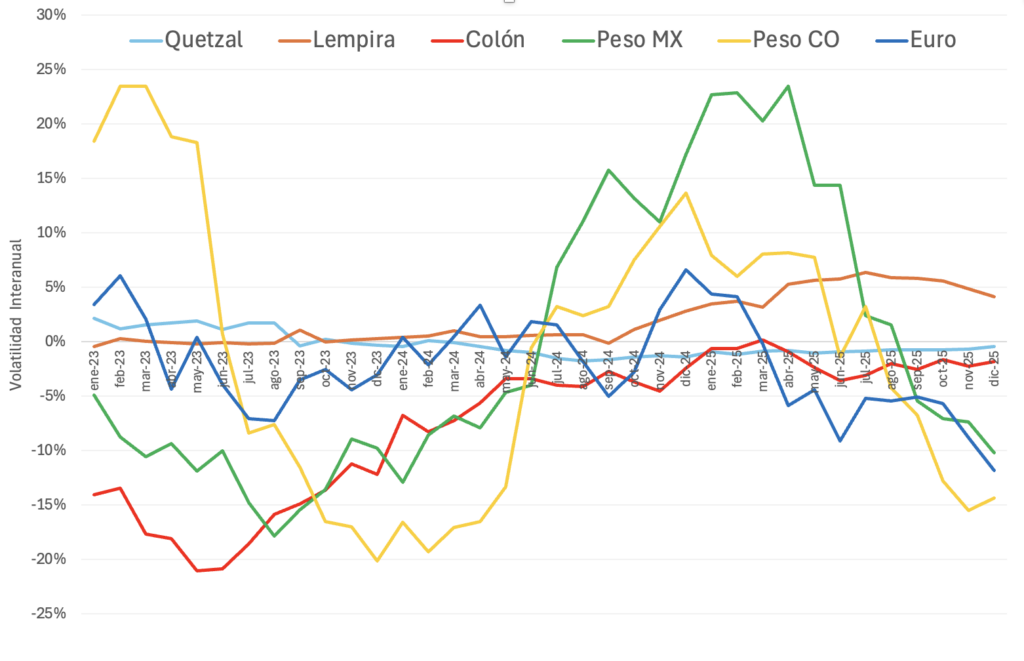The image size is (1024, 661).
Task: Click the 30% y-axis label
Action: 50,15
